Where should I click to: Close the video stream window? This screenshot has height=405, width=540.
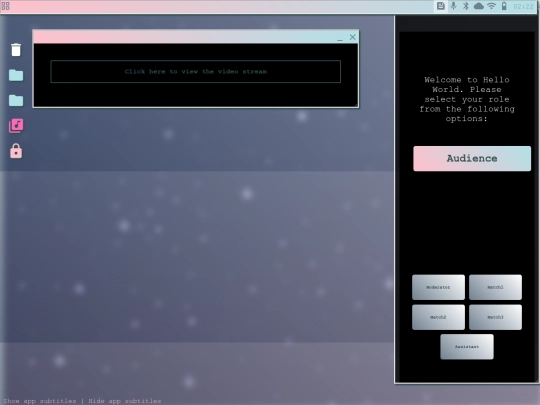pyautogui.click(x=352, y=37)
